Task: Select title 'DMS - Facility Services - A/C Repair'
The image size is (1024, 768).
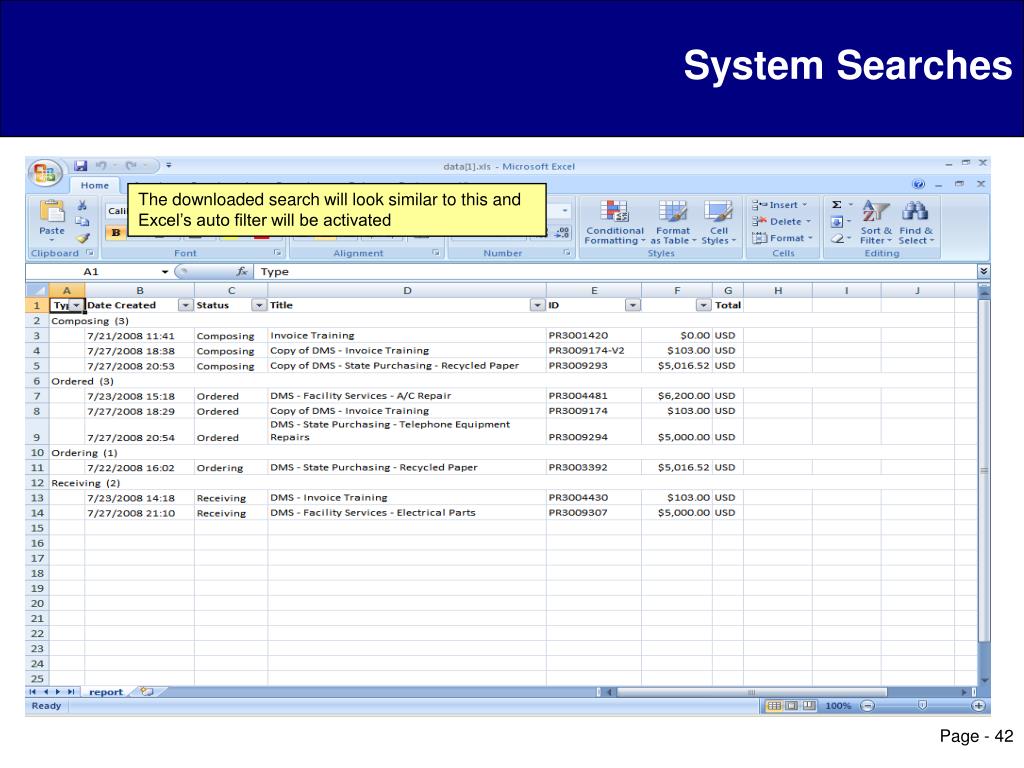Action: pyautogui.click(x=360, y=396)
